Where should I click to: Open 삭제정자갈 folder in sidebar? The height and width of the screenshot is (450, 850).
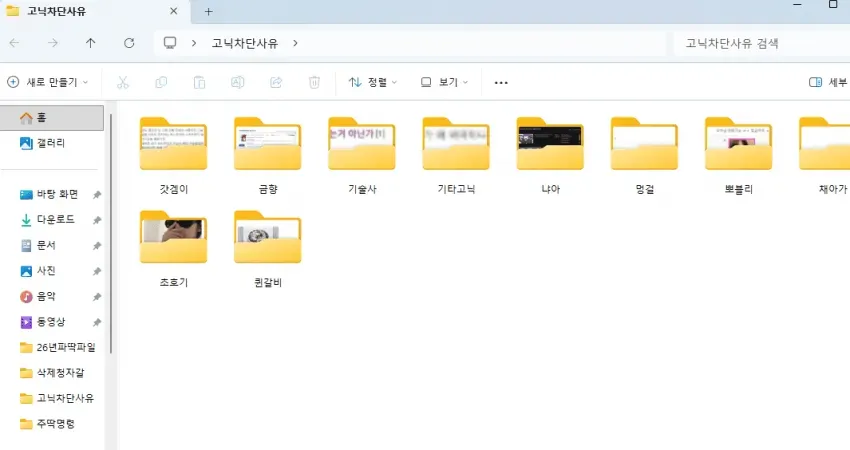point(54,372)
